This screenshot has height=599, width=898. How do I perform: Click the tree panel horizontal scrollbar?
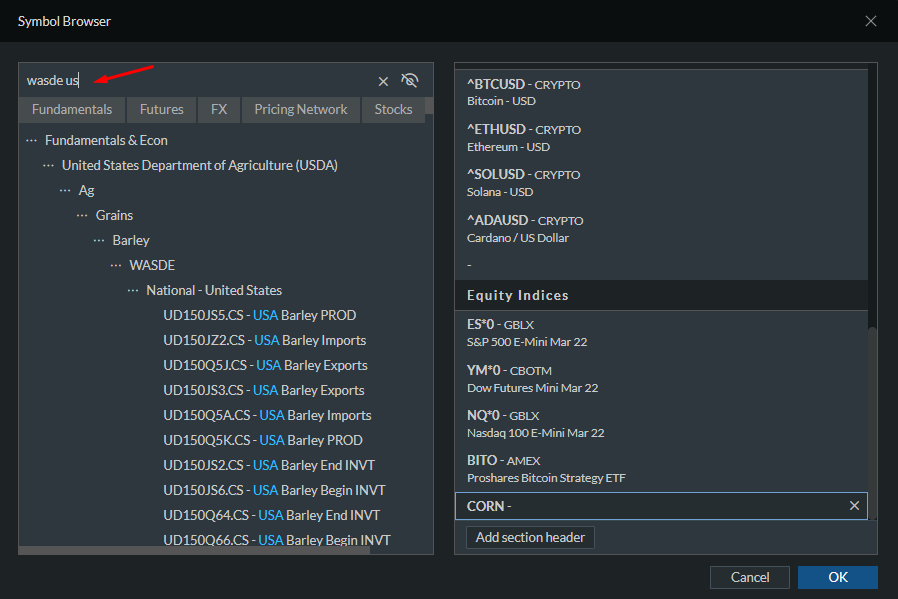(195, 550)
